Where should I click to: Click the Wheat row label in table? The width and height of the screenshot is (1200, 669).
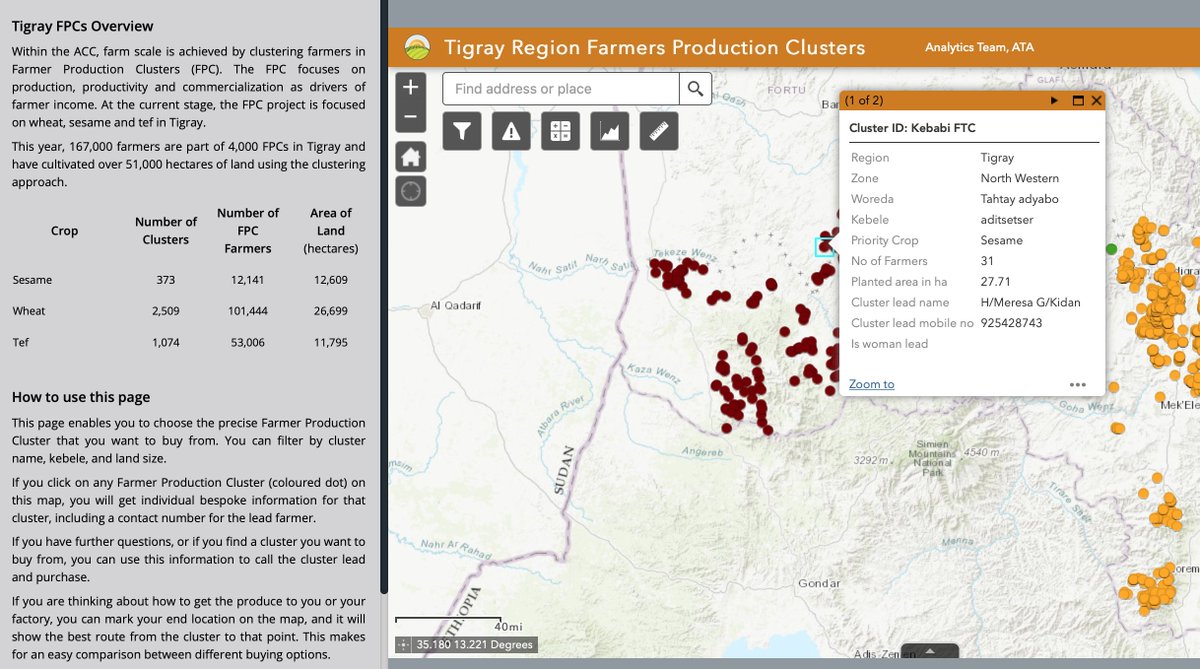click(29, 311)
